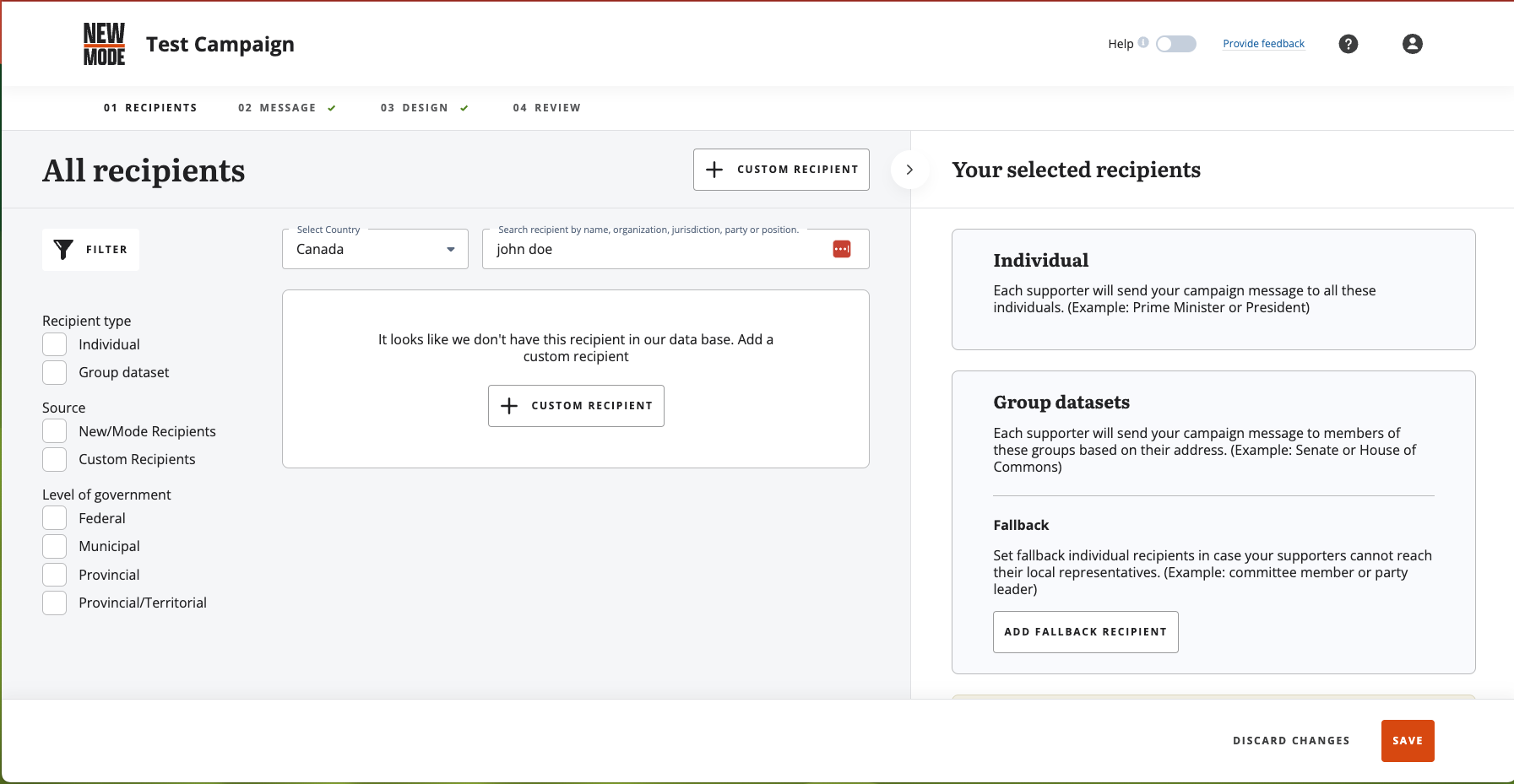Image resolution: width=1514 pixels, height=784 pixels.
Task: Click the All recipients heading
Action: [144, 170]
